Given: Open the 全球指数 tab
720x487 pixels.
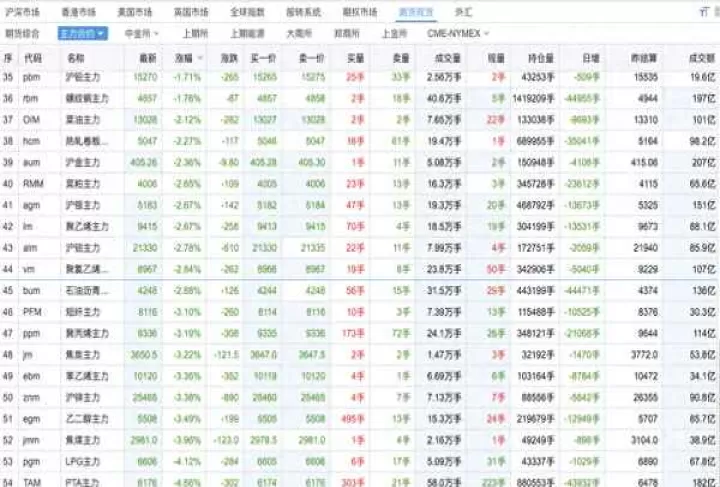Looking at the screenshot, I should coord(247,12).
